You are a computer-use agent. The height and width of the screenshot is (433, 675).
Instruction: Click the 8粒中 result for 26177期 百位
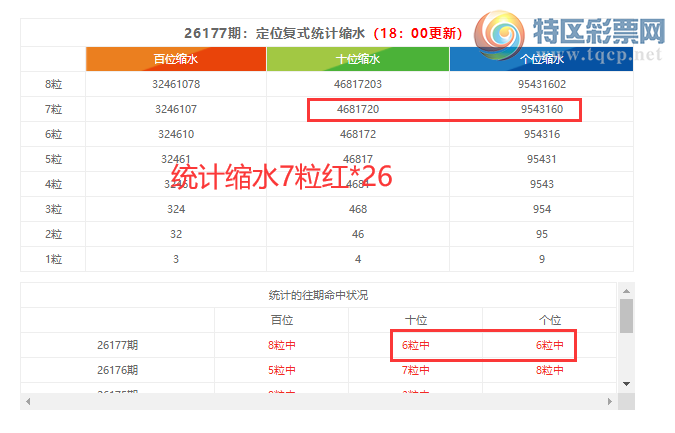[x=282, y=345]
